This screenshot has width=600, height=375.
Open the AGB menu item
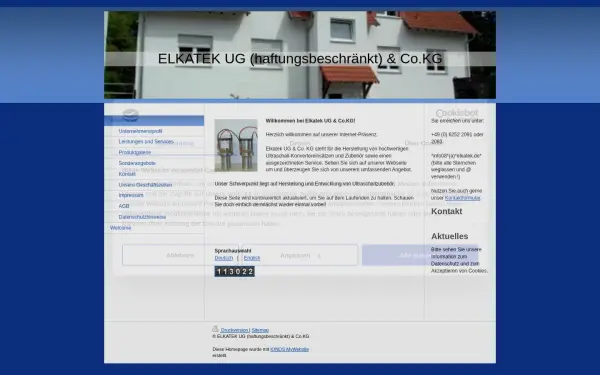[x=124, y=206]
